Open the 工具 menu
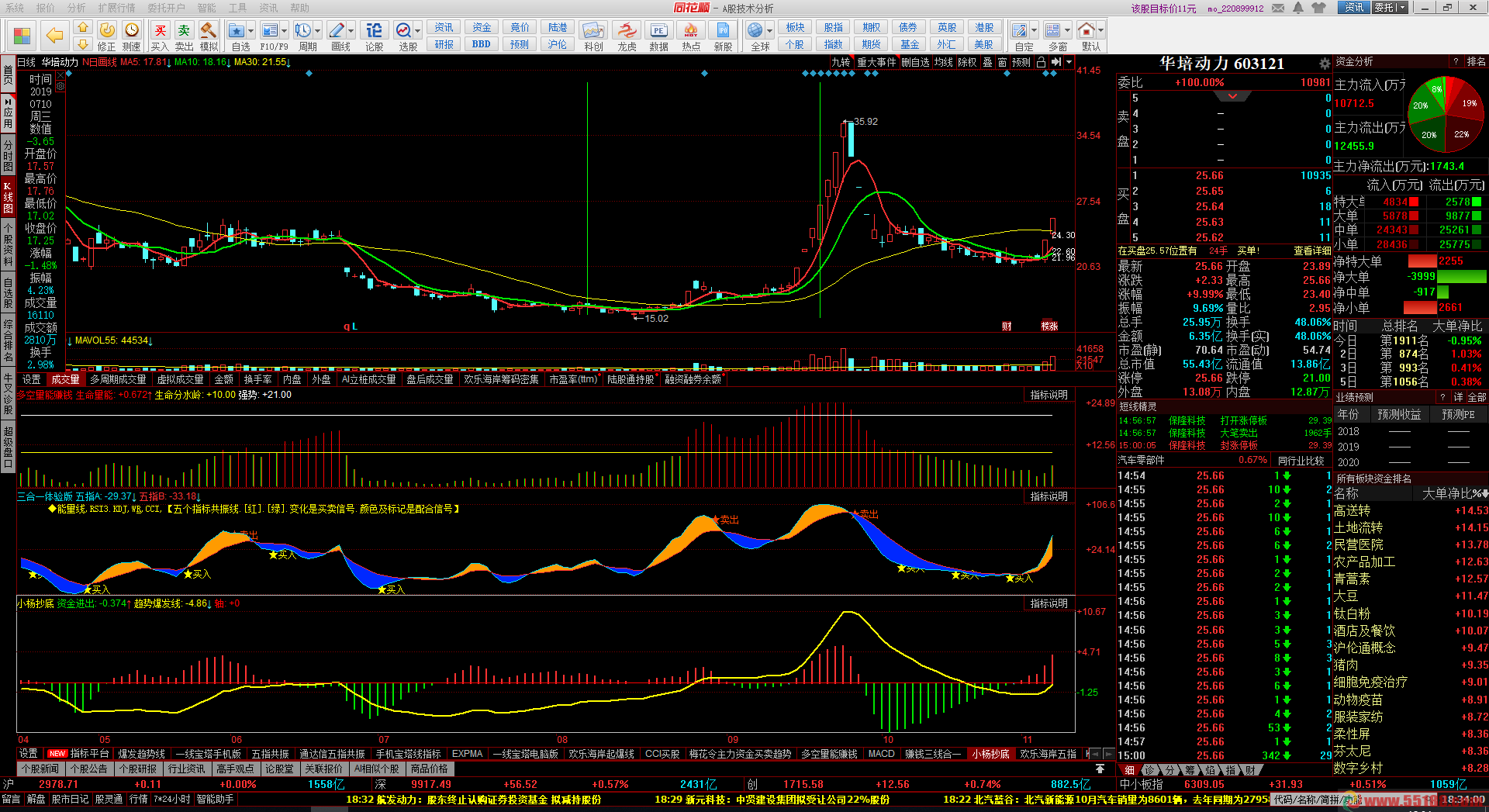The image size is (1489, 812). click(x=237, y=8)
